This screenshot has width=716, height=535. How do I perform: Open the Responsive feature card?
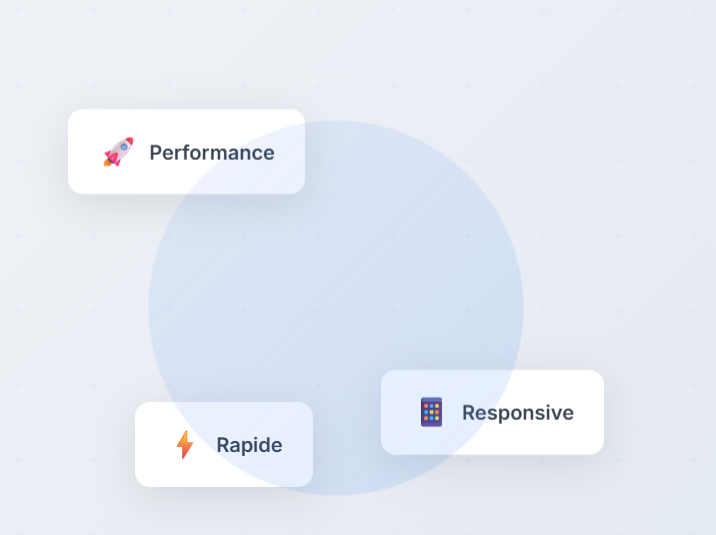(x=492, y=412)
